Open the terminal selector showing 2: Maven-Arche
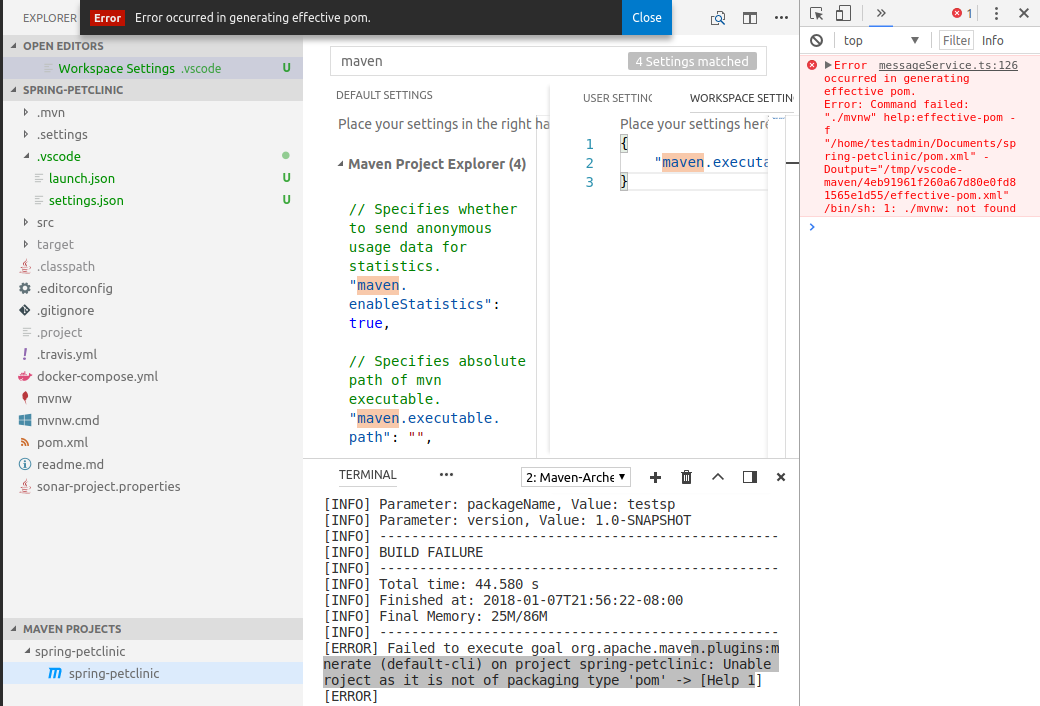 575,477
